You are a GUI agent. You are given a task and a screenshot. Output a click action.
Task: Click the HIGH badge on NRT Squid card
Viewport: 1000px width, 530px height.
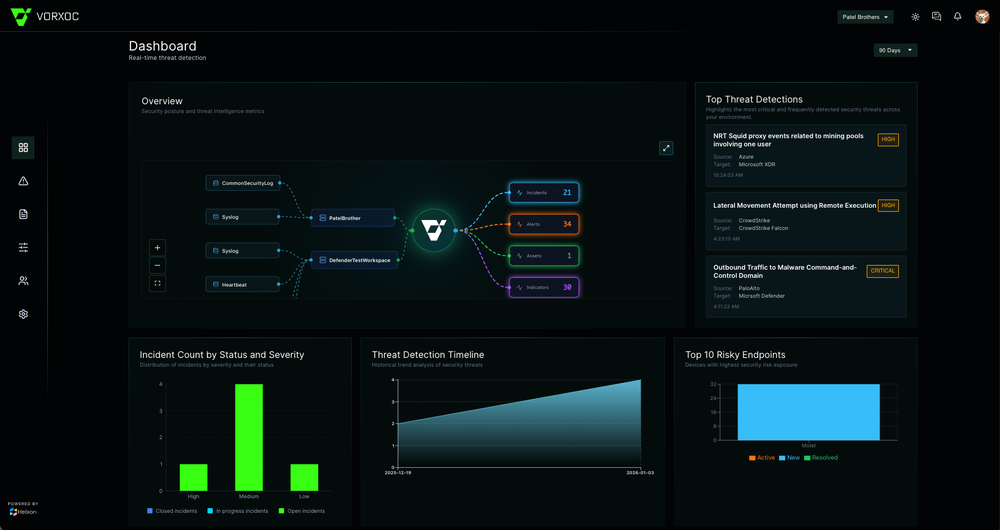pos(888,140)
